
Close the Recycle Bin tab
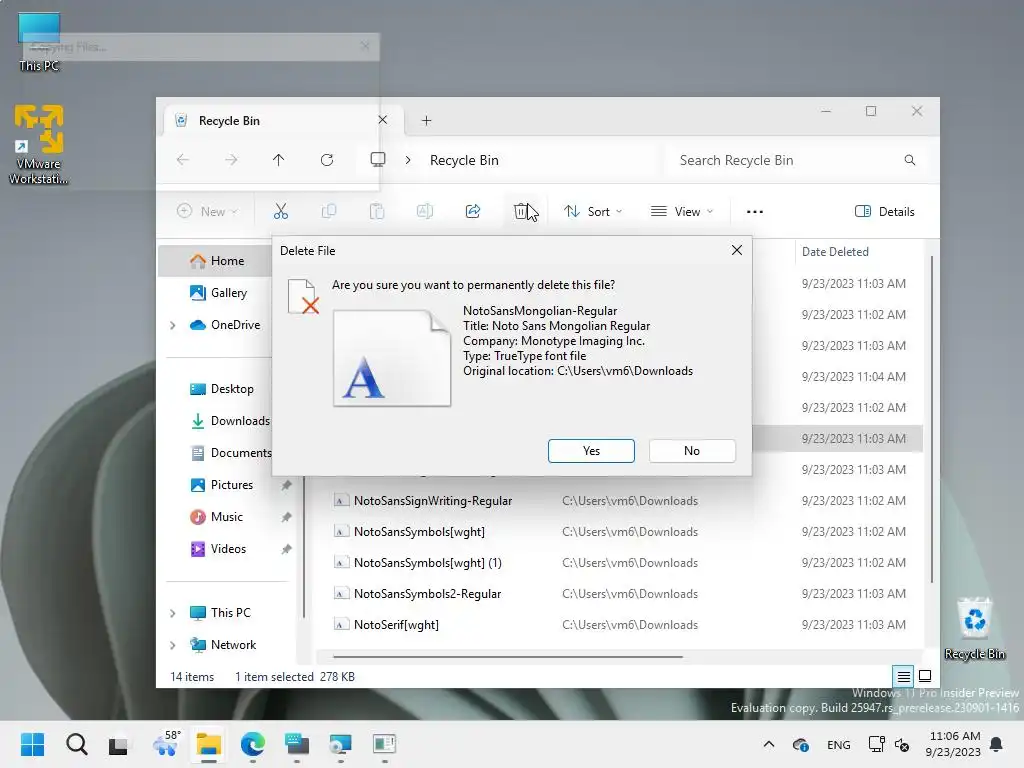tap(383, 120)
